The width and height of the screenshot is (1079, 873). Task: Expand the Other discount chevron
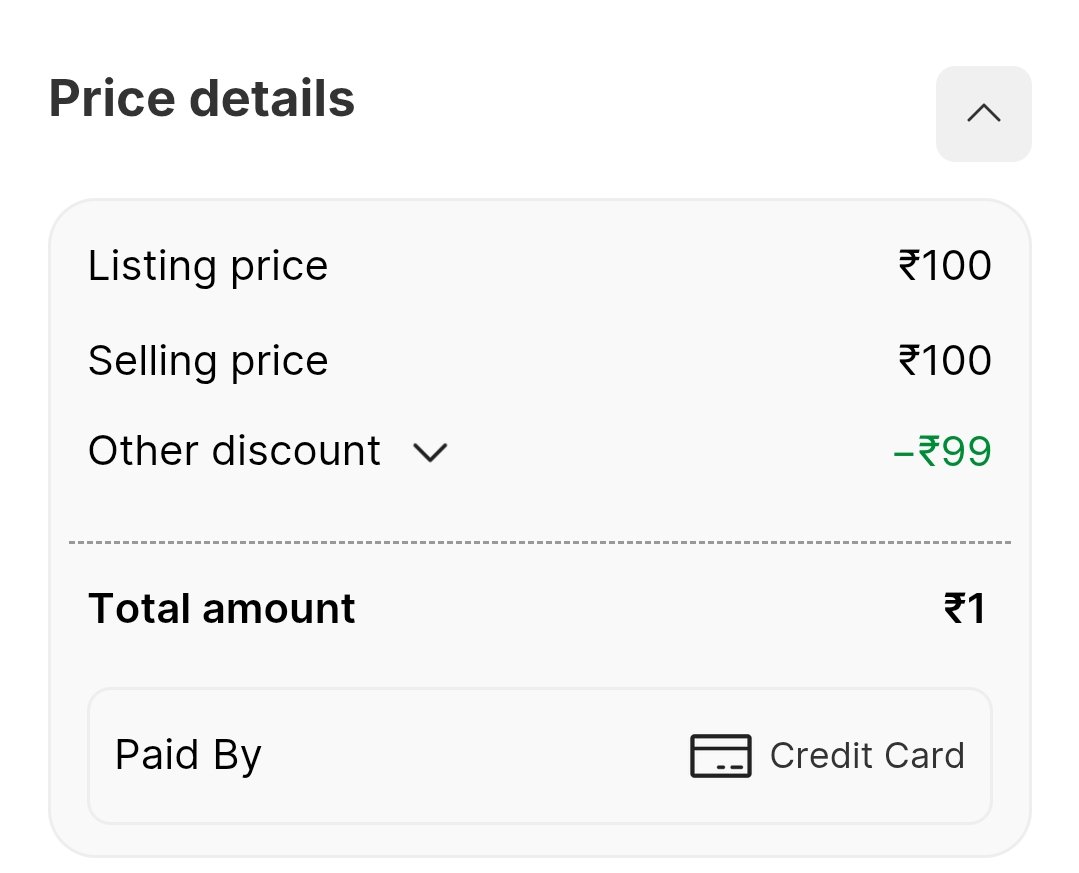click(x=430, y=453)
